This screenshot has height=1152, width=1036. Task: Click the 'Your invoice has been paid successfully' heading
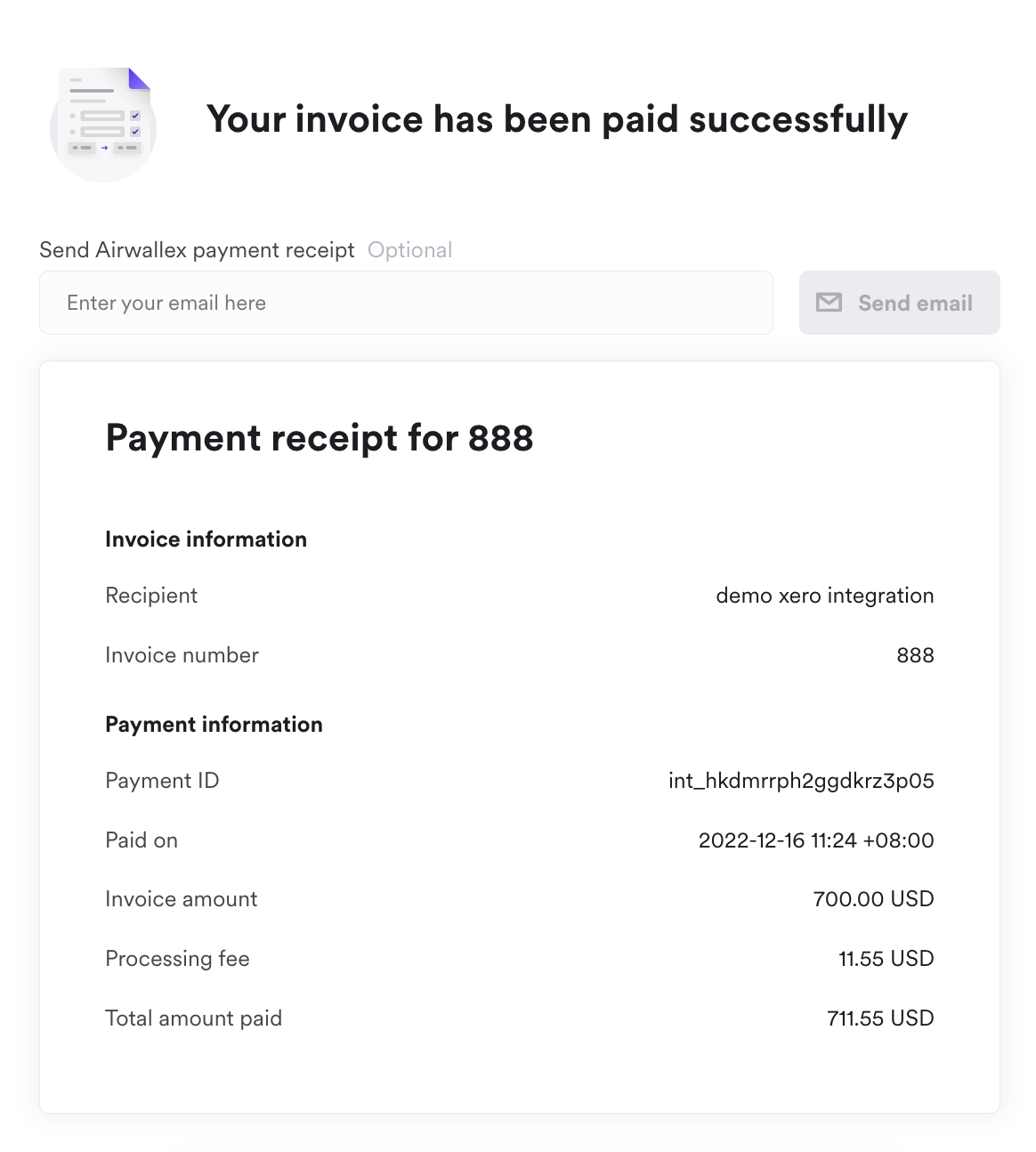(x=557, y=119)
